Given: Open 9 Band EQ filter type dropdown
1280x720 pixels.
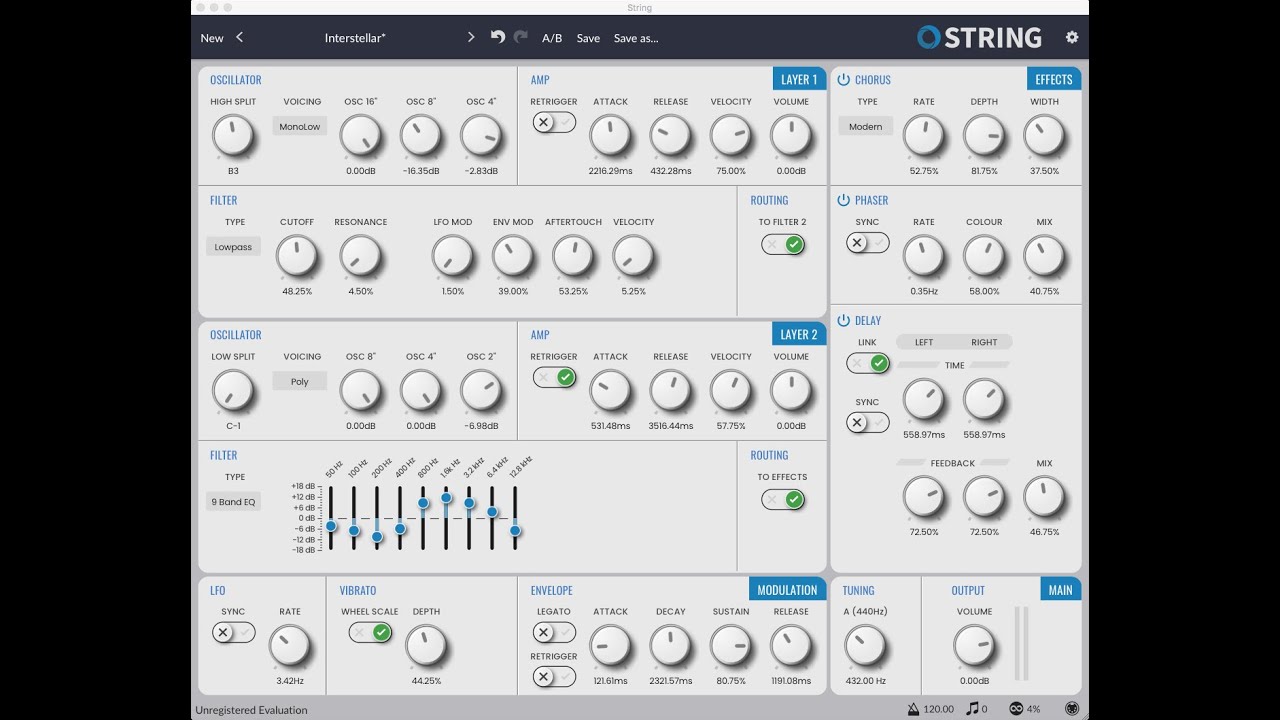Looking at the screenshot, I should (233, 502).
